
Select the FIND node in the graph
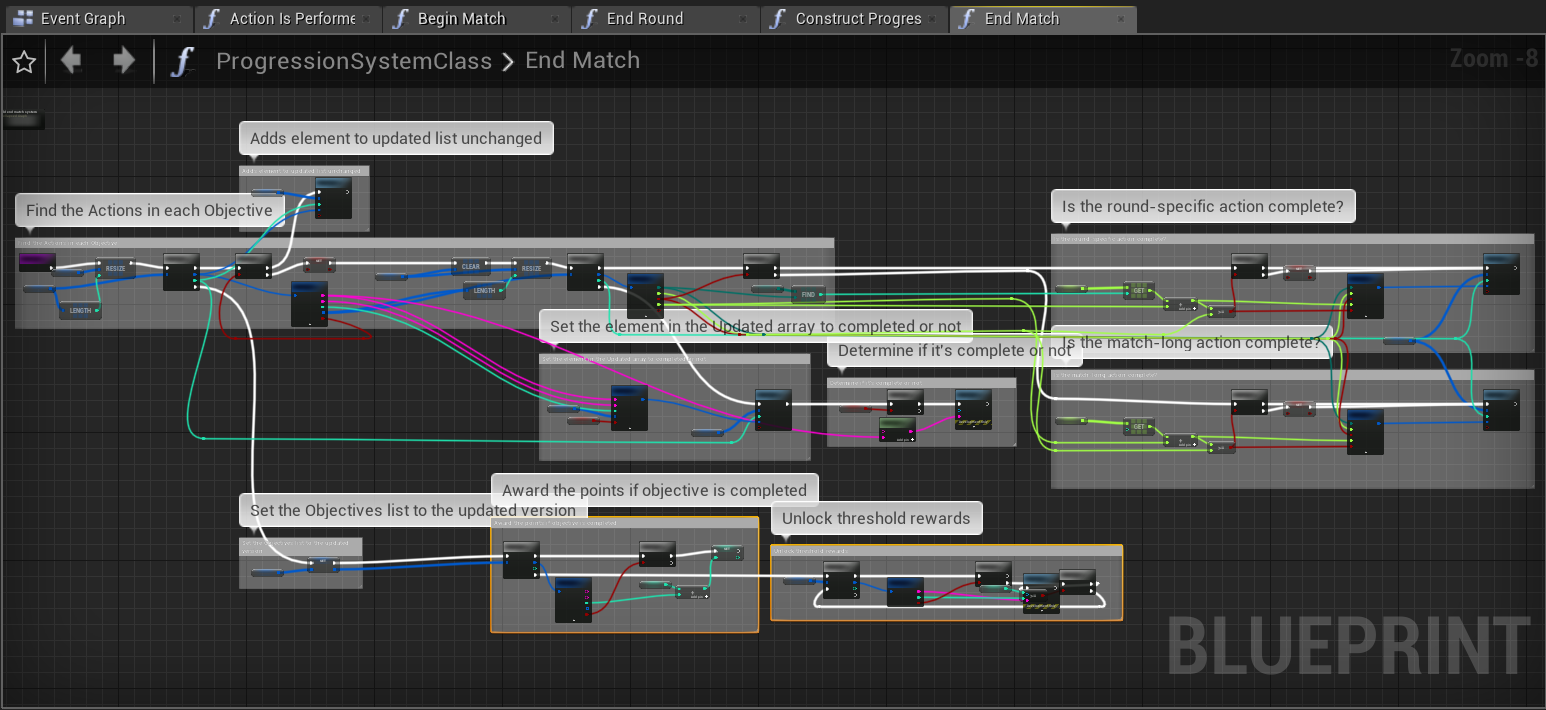point(808,294)
